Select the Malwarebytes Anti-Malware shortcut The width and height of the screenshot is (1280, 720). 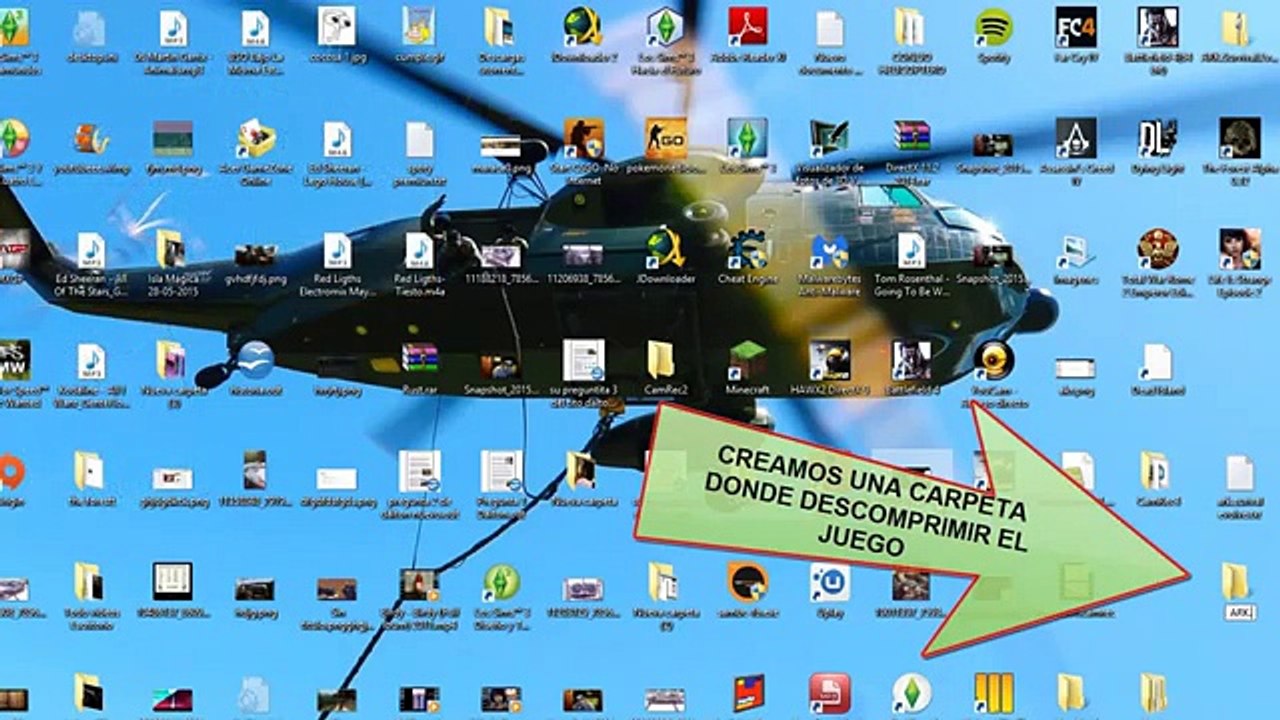829,250
